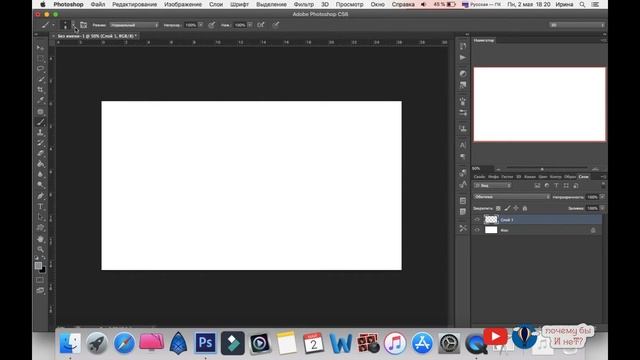Open the brush flow slider dropdown
This screenshot has height=360, width=640.
click(250, 25)
